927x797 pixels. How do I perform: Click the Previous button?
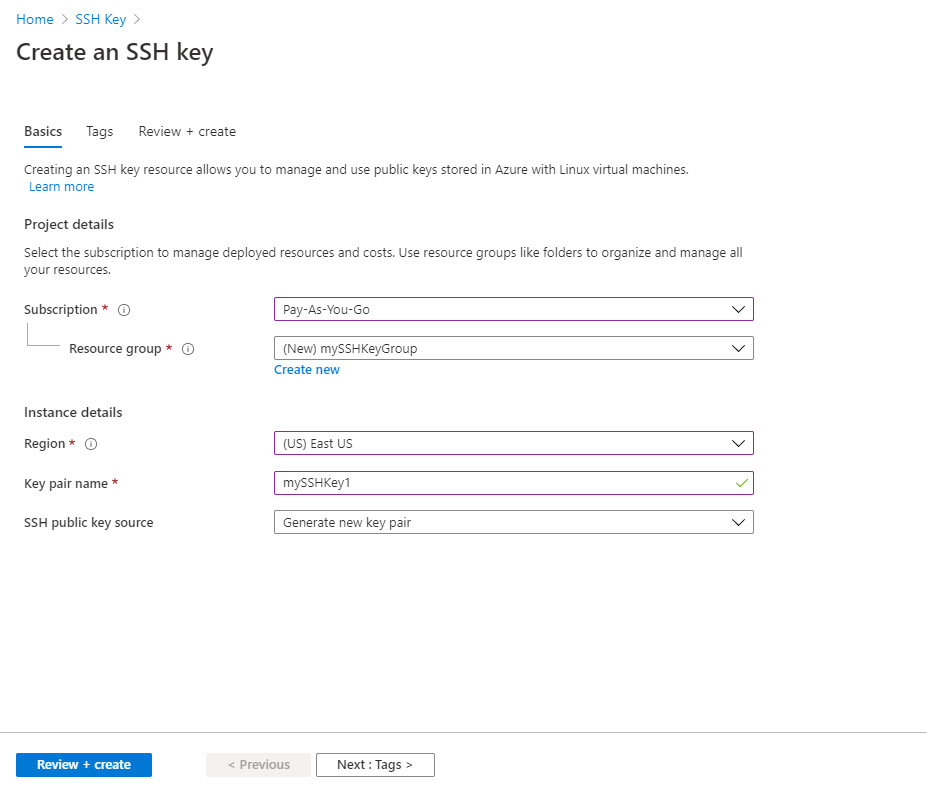point(259,765)
